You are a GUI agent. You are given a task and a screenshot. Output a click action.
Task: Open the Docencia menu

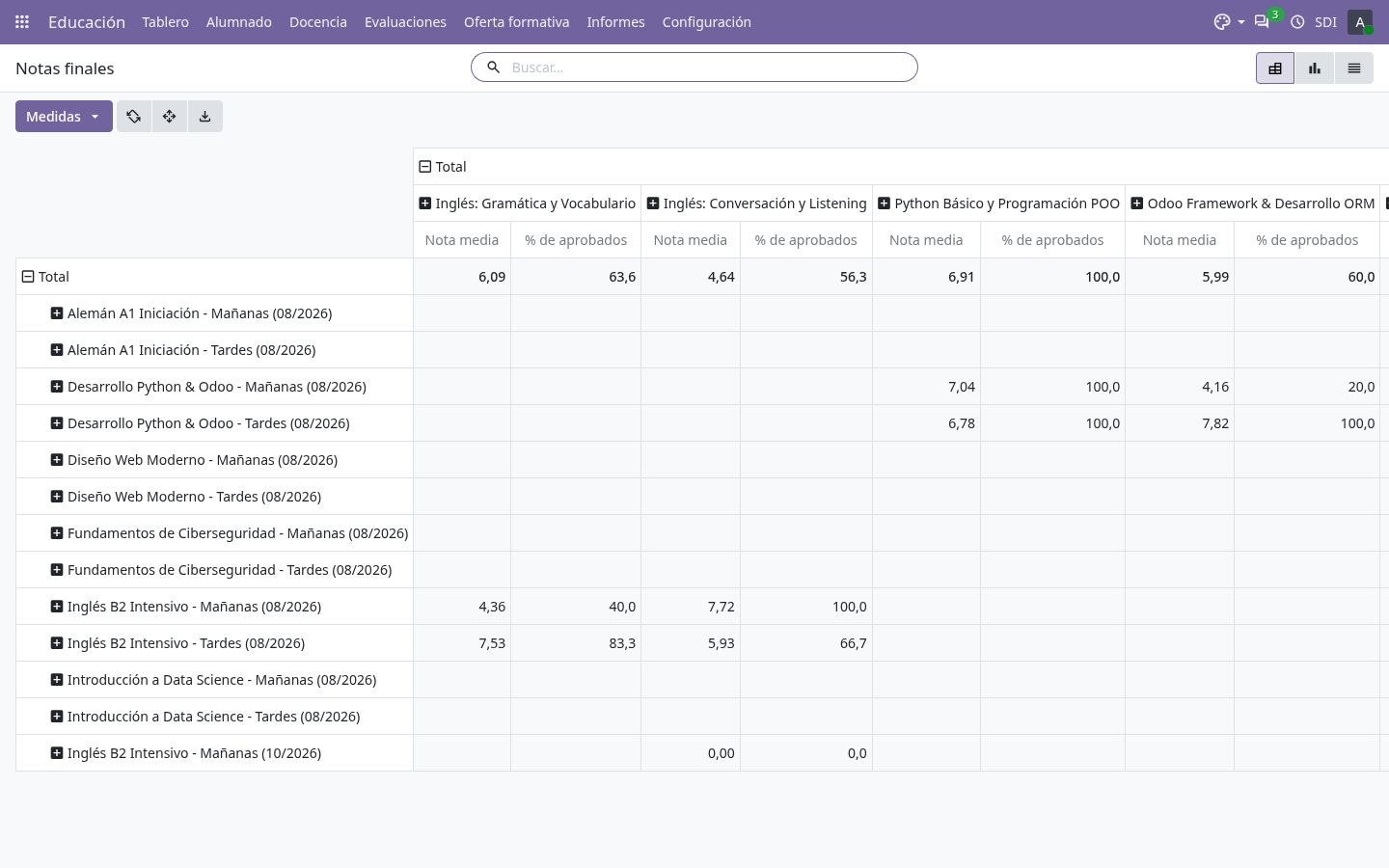pos(318,21)
